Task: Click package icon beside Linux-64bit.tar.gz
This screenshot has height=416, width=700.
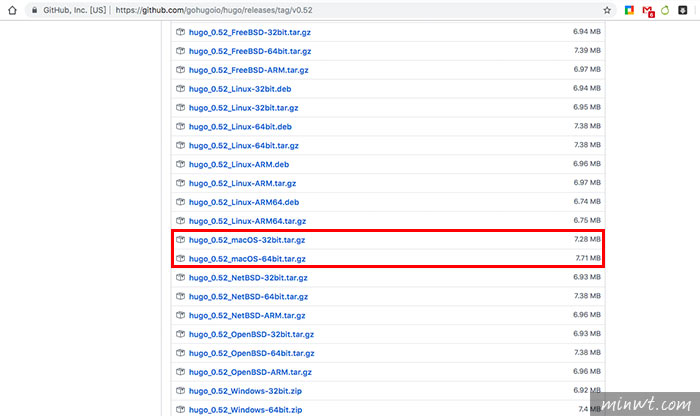Action: [x=180, y=145]
